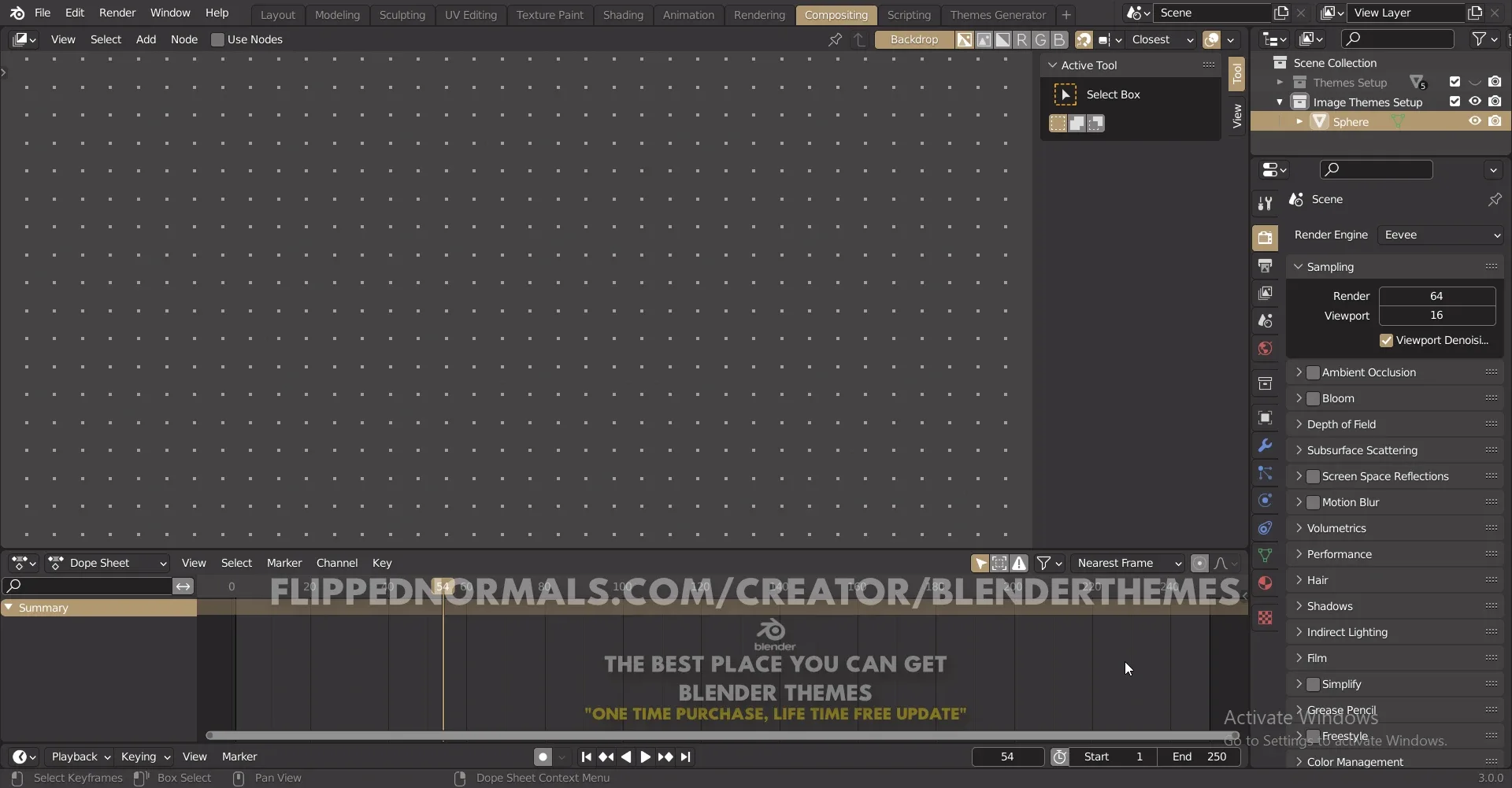Uncheck Themes Setup collection exclude checkbox

(1455, 82)
